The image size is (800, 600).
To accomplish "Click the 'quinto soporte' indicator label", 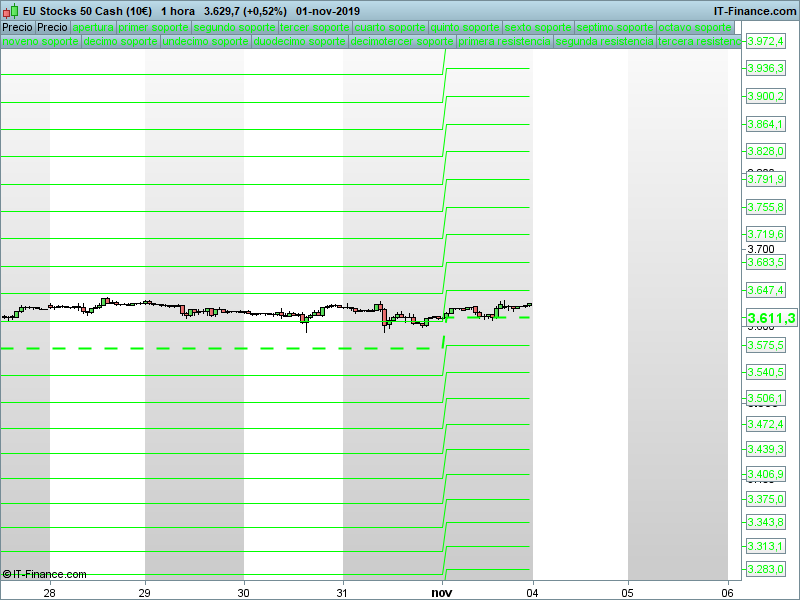I will pyautogui.click(x=465, y=28).
